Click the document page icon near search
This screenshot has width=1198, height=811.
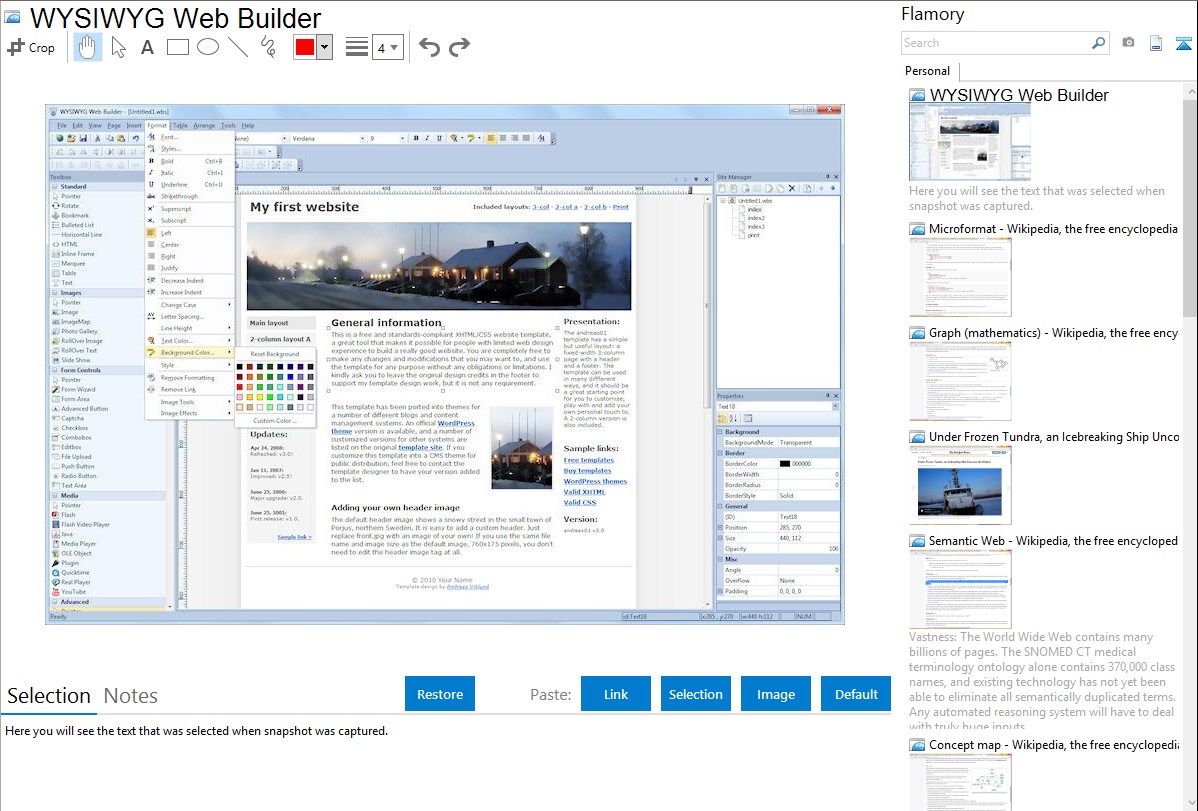click(x=1156, y=43)
